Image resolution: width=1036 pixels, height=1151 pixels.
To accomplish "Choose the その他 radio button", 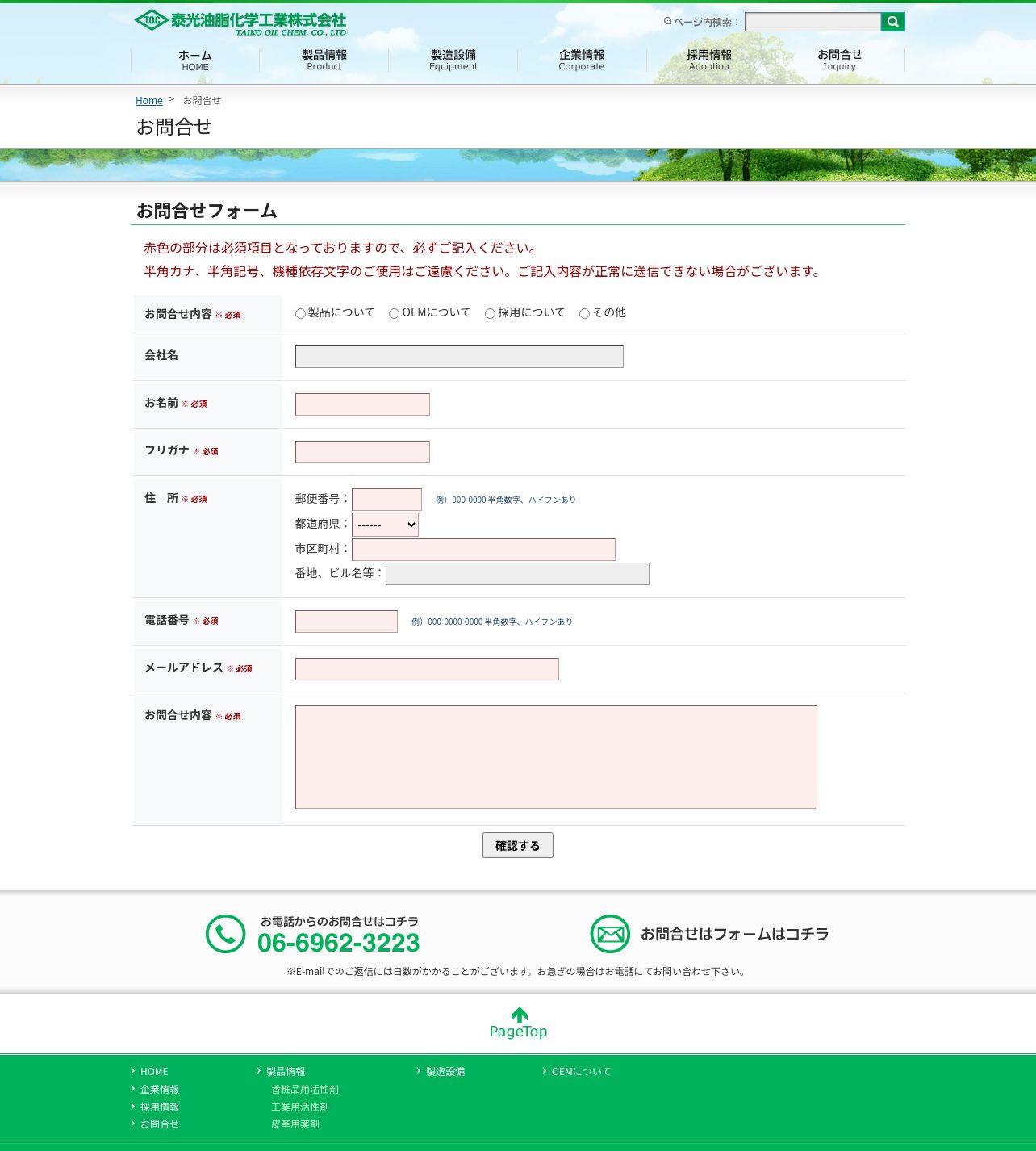I will point(584,313).
